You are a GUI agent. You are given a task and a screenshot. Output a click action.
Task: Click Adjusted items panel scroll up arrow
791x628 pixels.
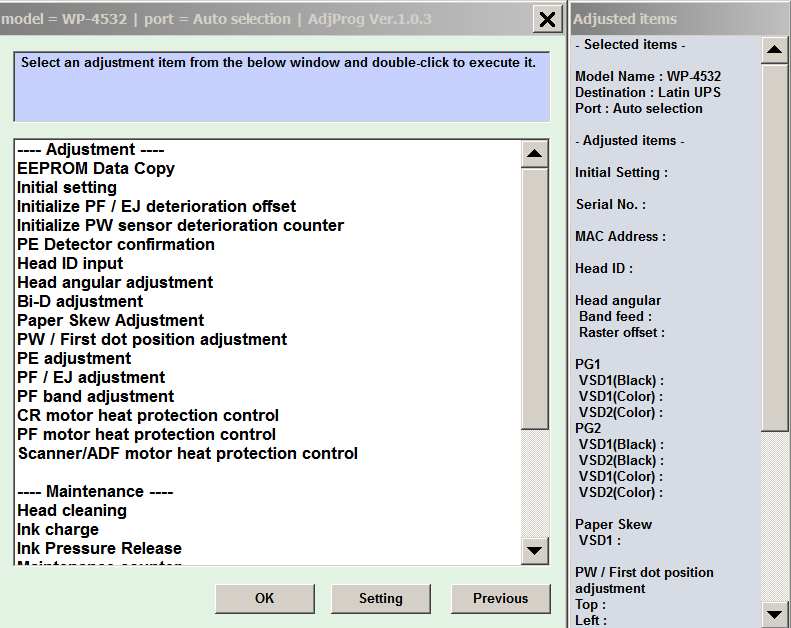click(774, 50)
